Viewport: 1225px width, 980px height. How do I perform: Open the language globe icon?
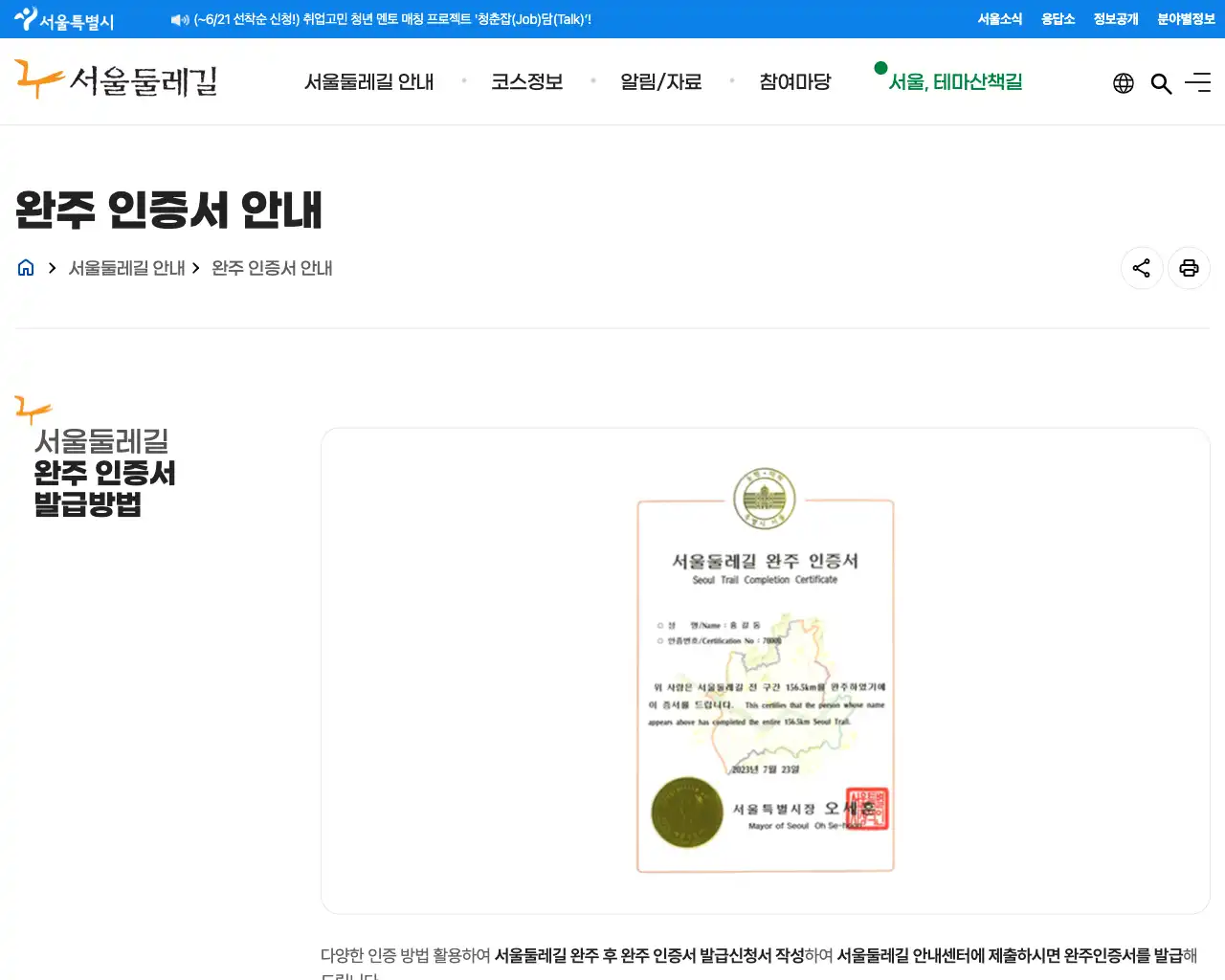tap(1124, 83)
